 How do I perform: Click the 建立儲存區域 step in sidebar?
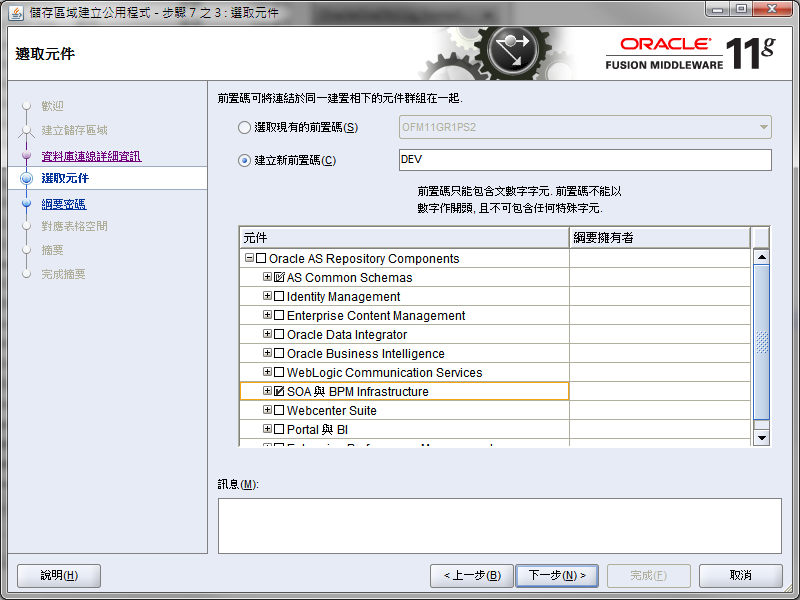[x=74, y=131]
